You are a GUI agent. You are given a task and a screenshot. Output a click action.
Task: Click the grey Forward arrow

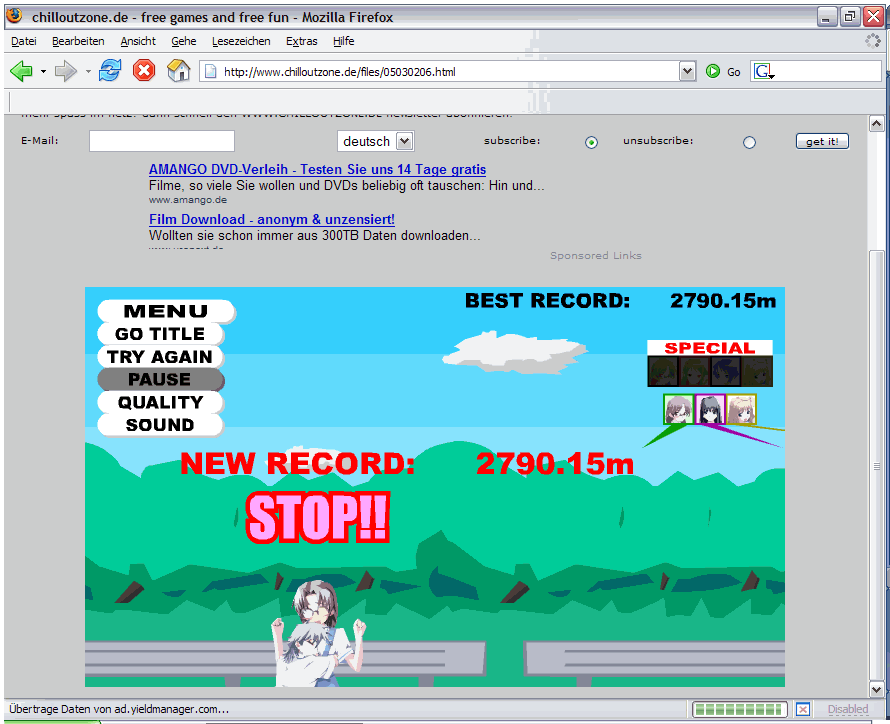[66, 71]
